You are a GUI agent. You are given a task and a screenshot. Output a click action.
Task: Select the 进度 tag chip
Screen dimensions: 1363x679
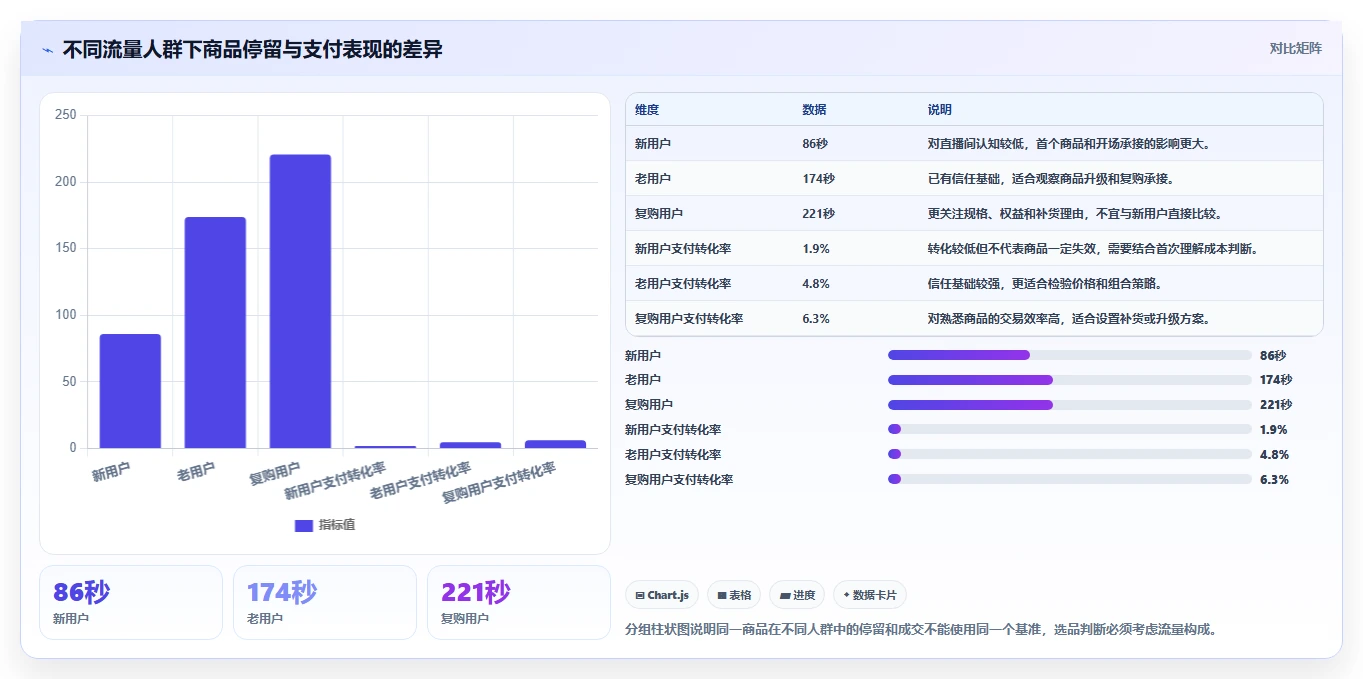(x=797, y=595)
